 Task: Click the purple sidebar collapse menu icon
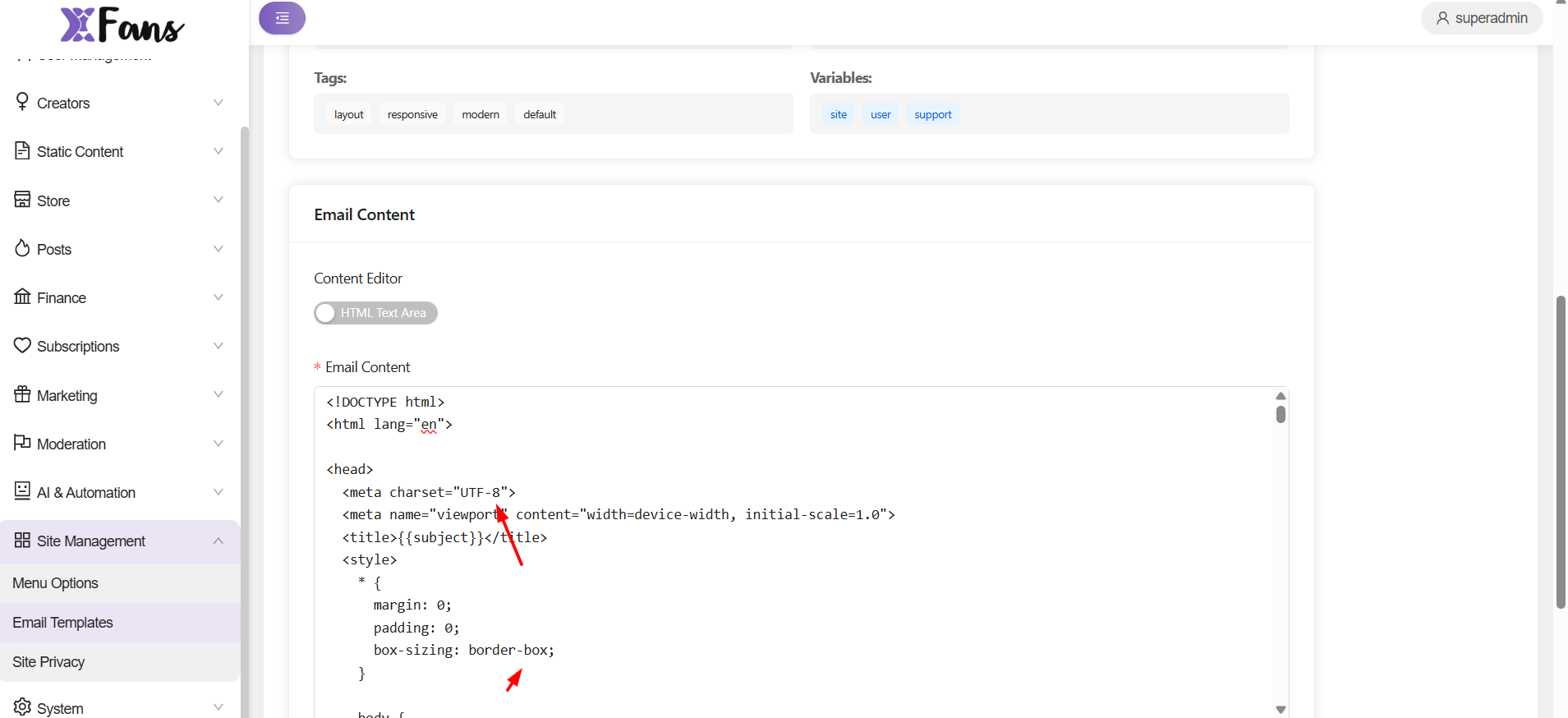click(282, 18)
